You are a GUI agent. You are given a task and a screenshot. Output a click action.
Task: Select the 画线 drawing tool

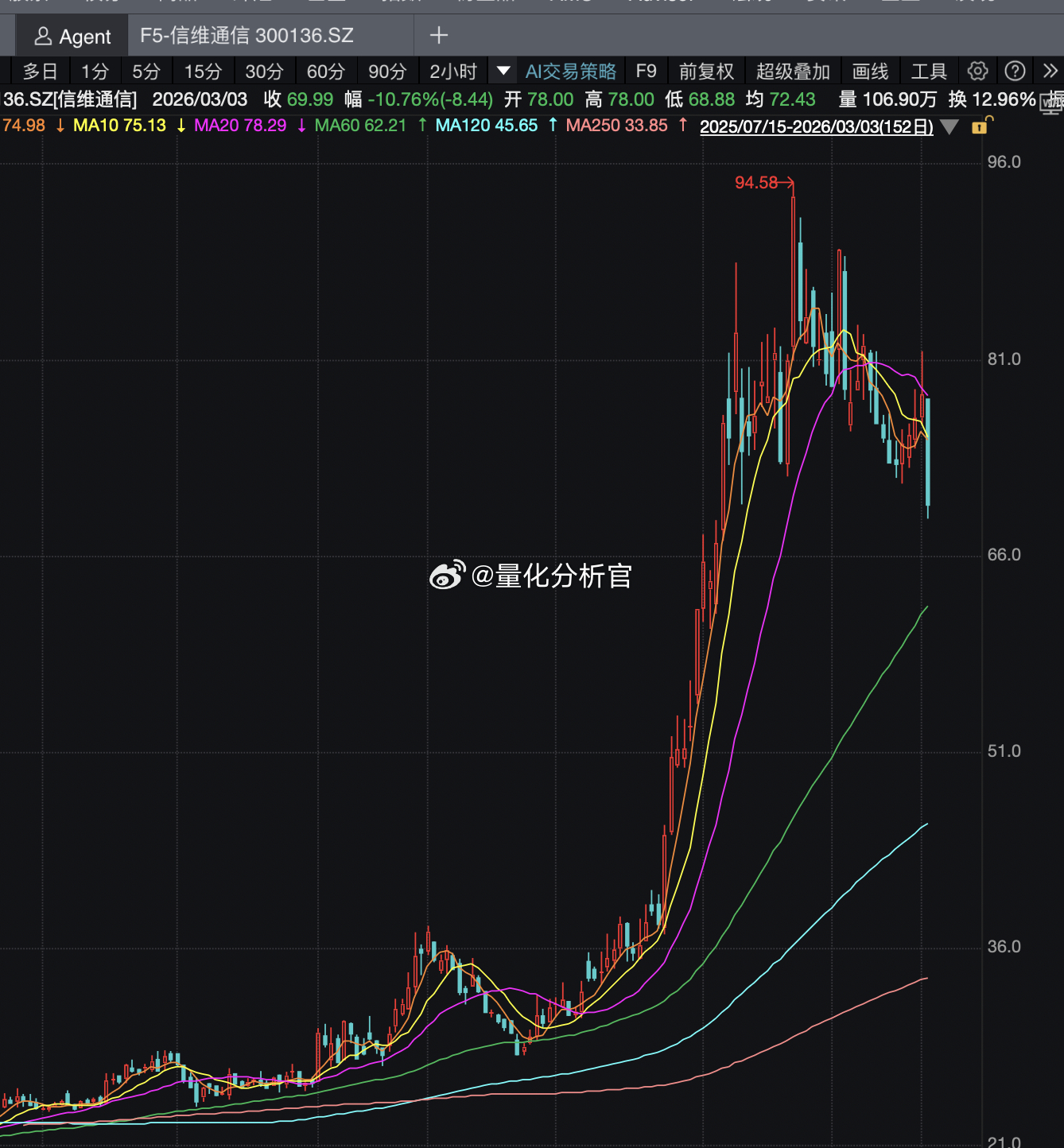(x=870, y=71)
